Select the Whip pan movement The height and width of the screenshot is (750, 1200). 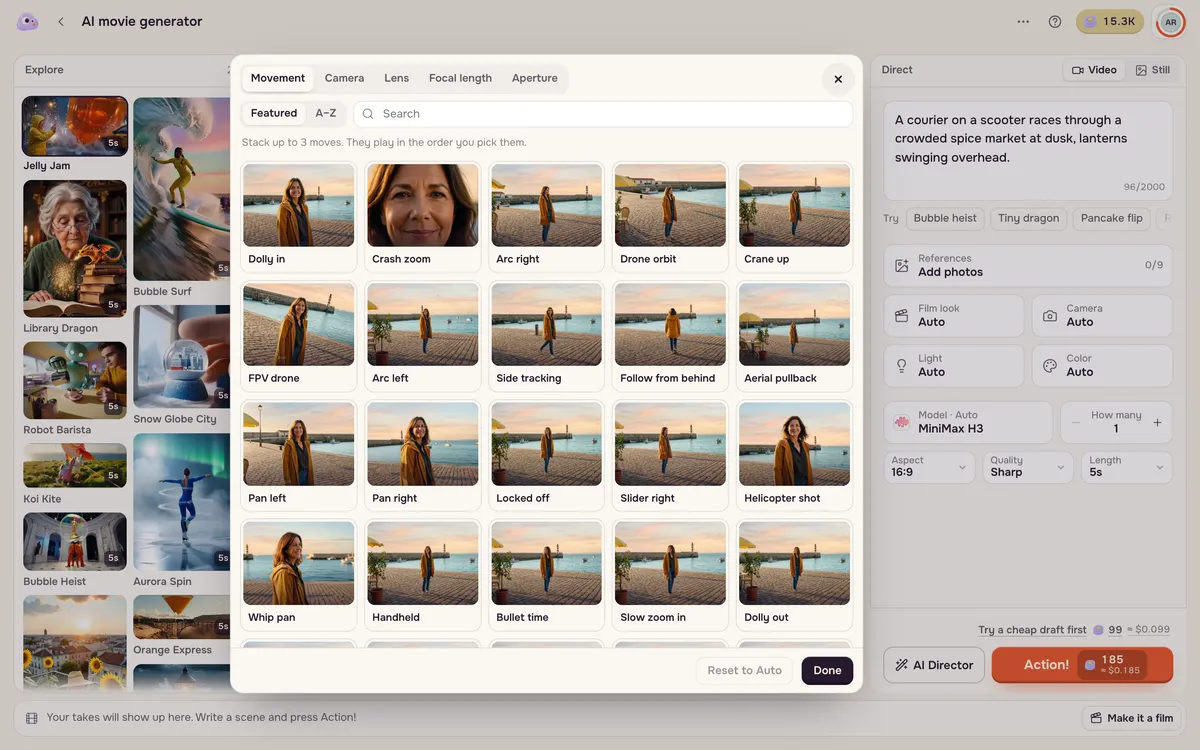tap(299, 575)
